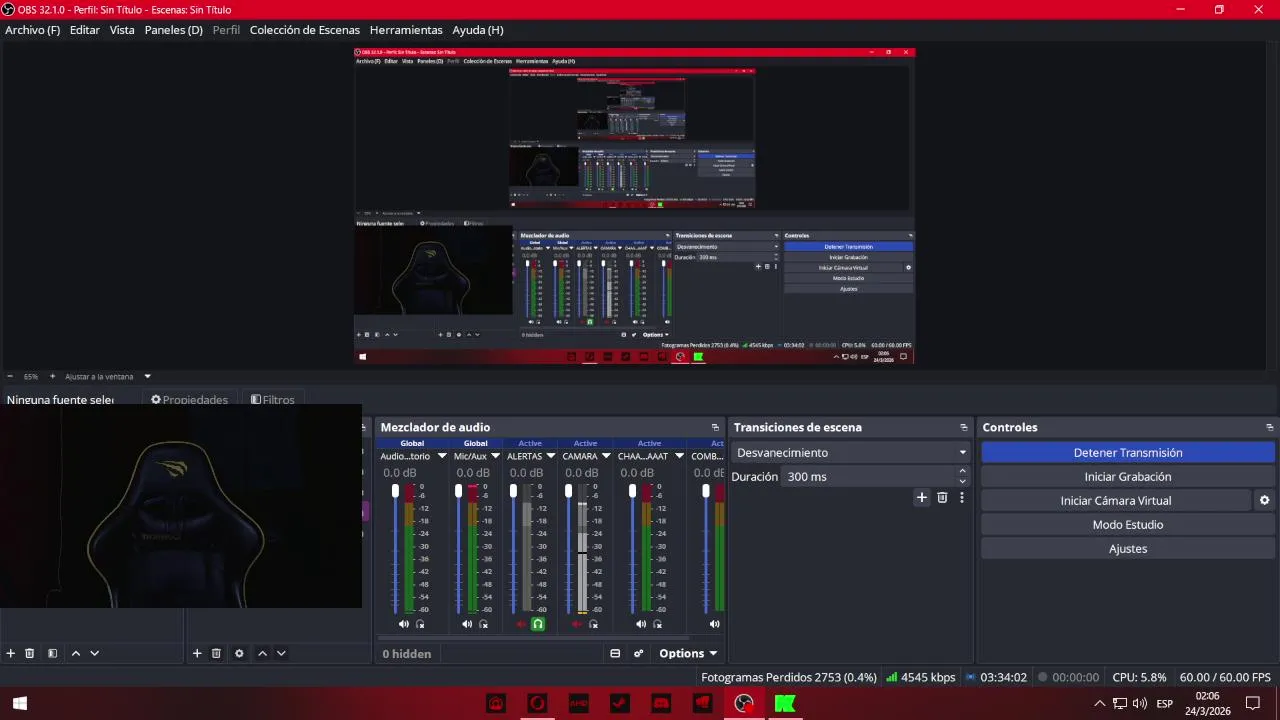Screen dimensions: 1280x720
Task: Click the OBS icon in the taskbar
Action: (x=743, y=703)
